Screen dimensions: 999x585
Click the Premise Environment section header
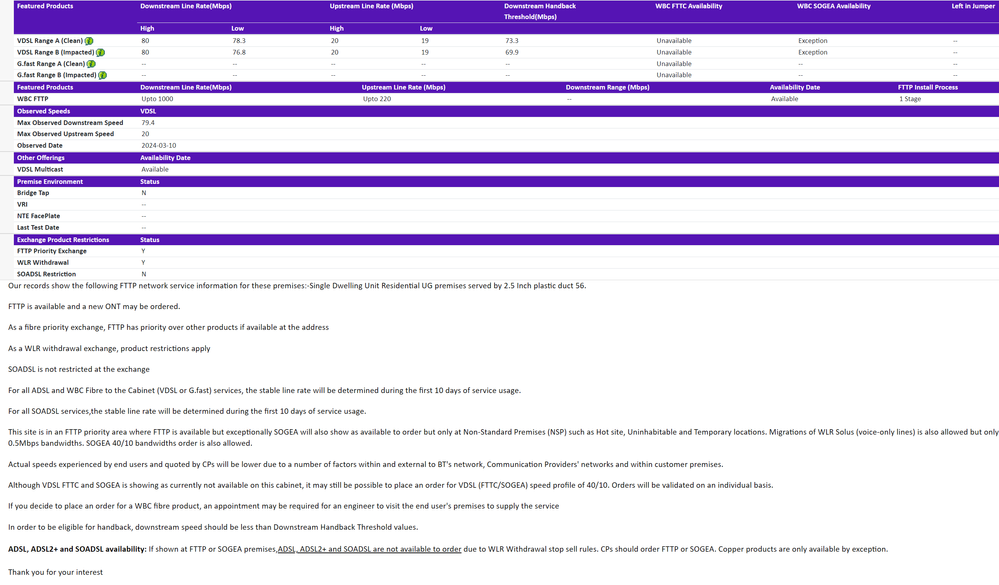[50, 182]
